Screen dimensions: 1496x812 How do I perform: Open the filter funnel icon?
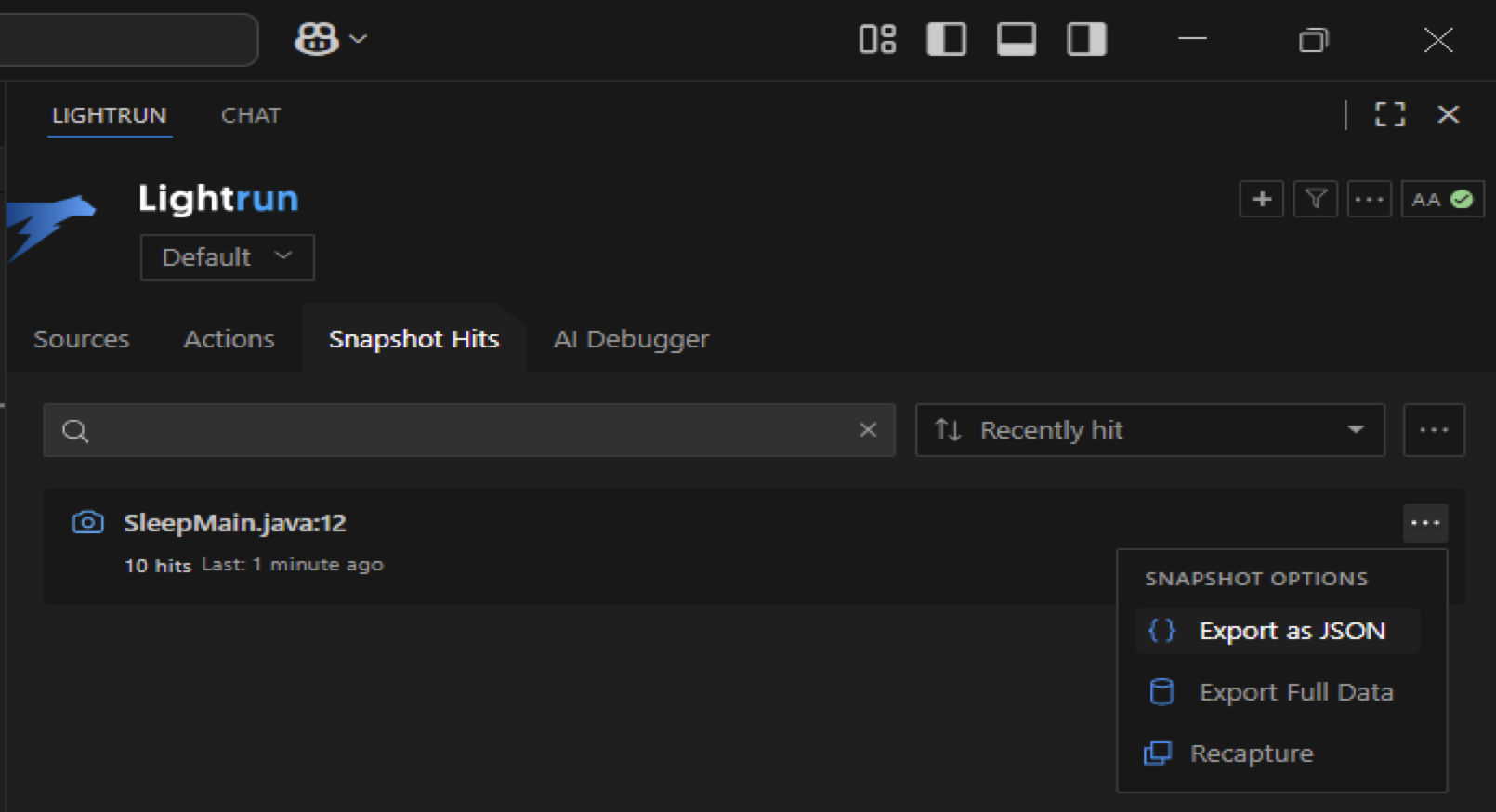(1315, 199)
